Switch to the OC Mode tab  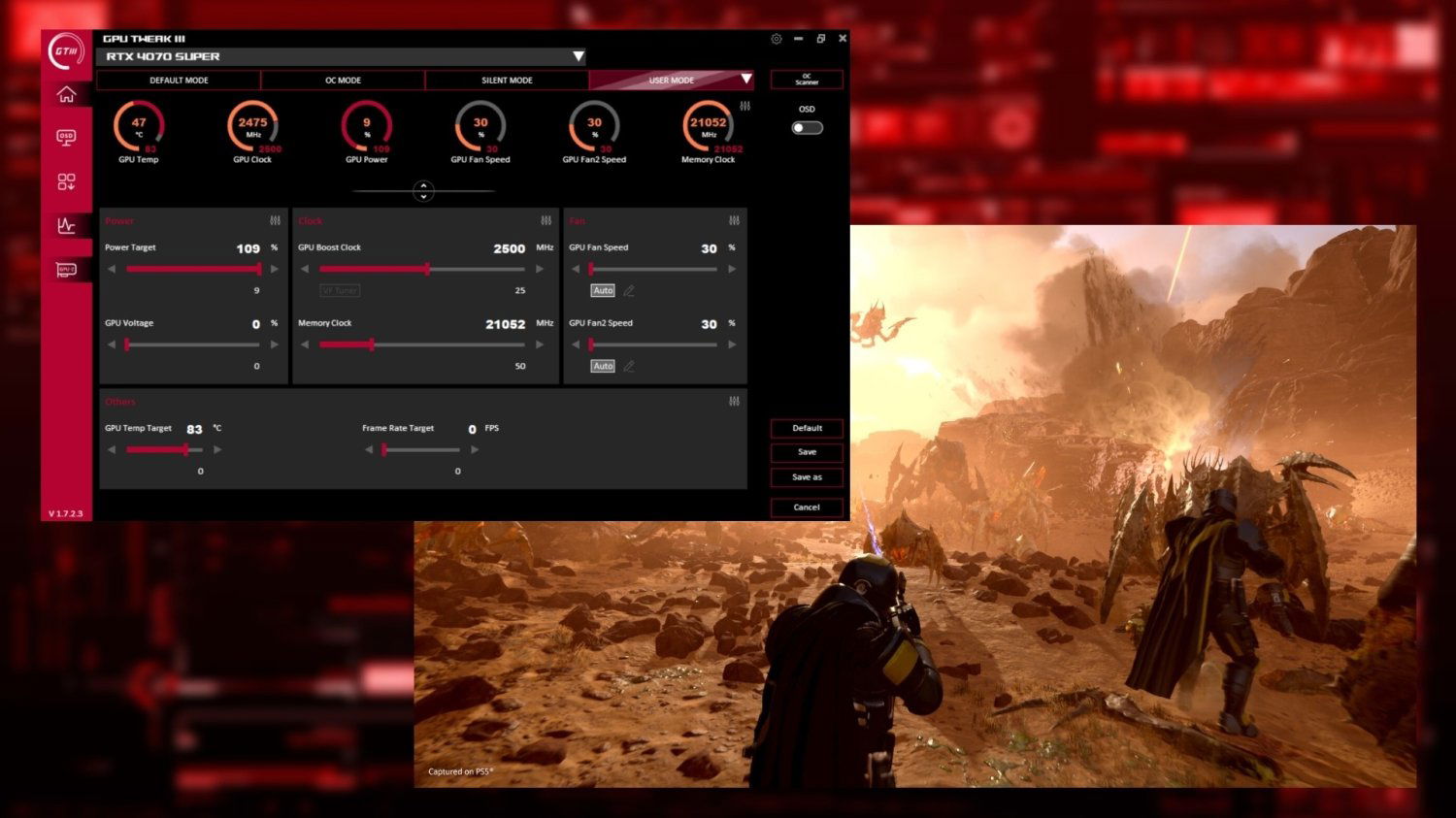click(x=343, y=81)
